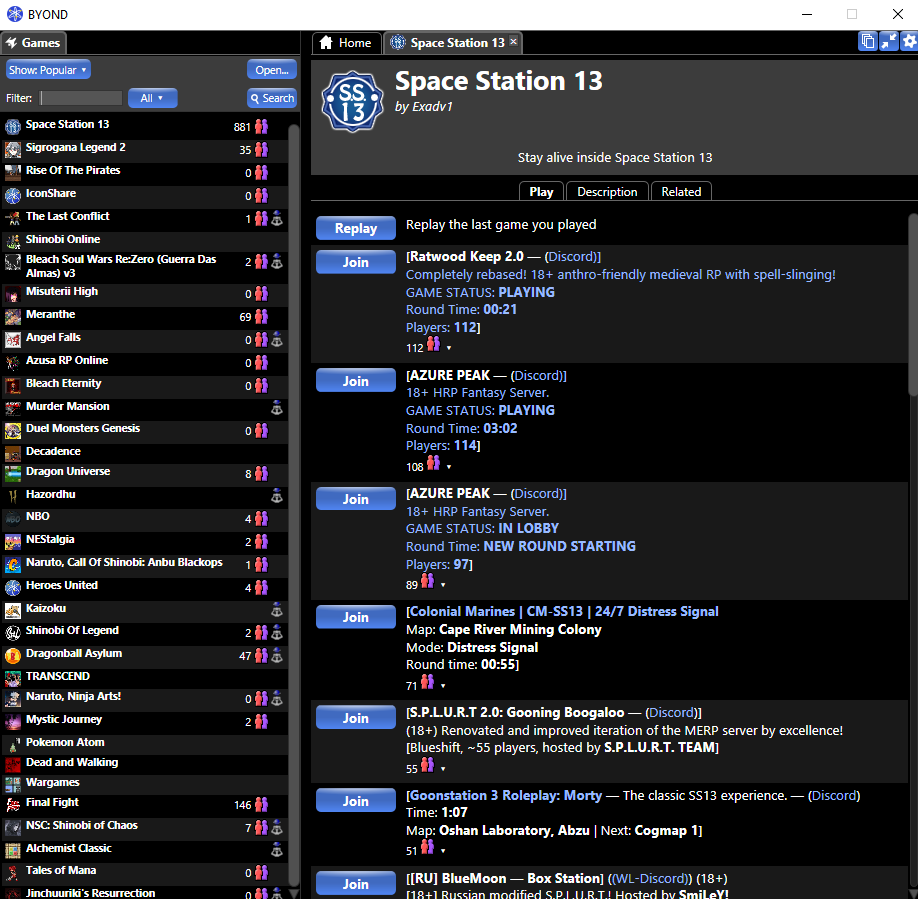
Task: Switch to the Home tab
Action: (347, 43)
